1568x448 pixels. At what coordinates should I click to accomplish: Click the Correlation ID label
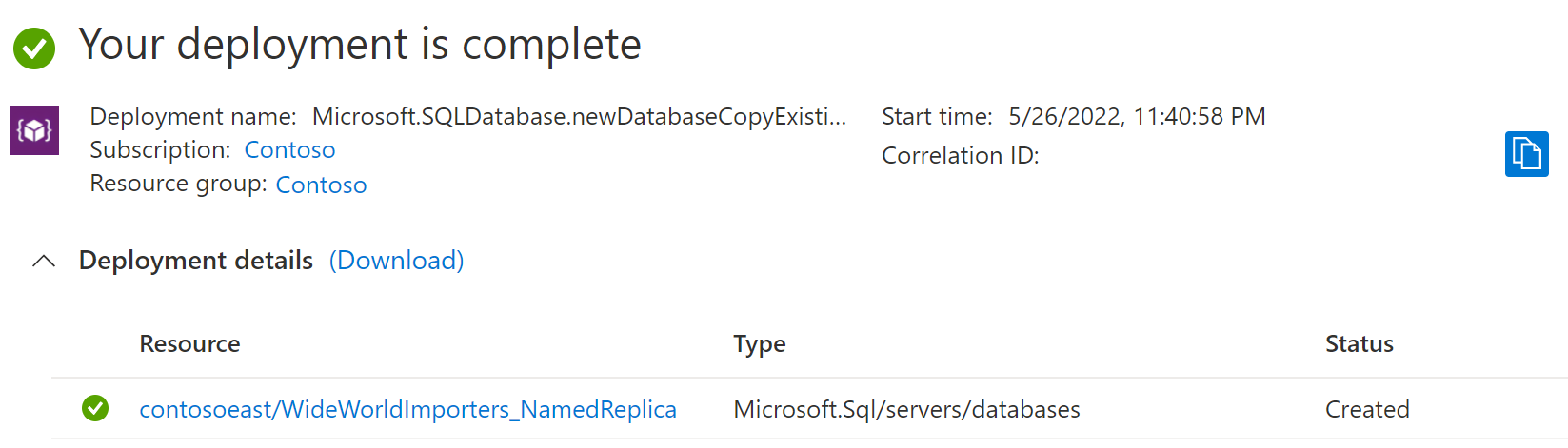click(x=960, y=156)
